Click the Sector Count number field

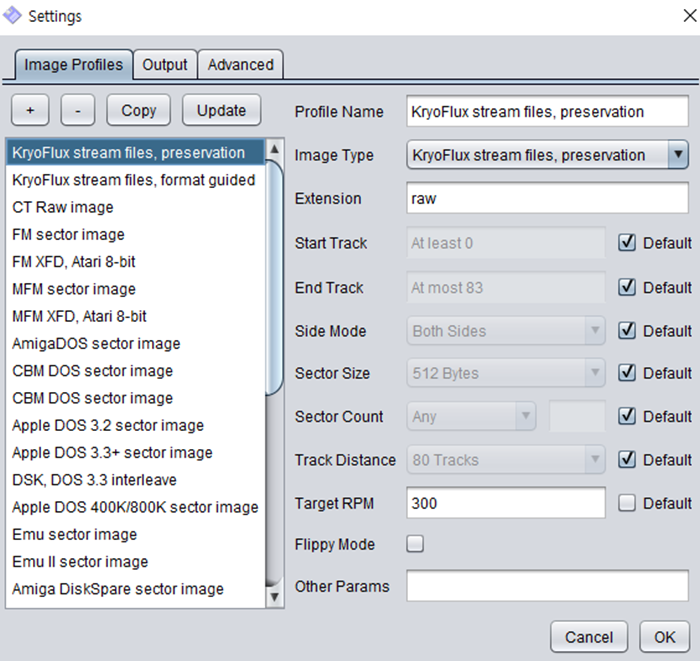pos(577,416)
